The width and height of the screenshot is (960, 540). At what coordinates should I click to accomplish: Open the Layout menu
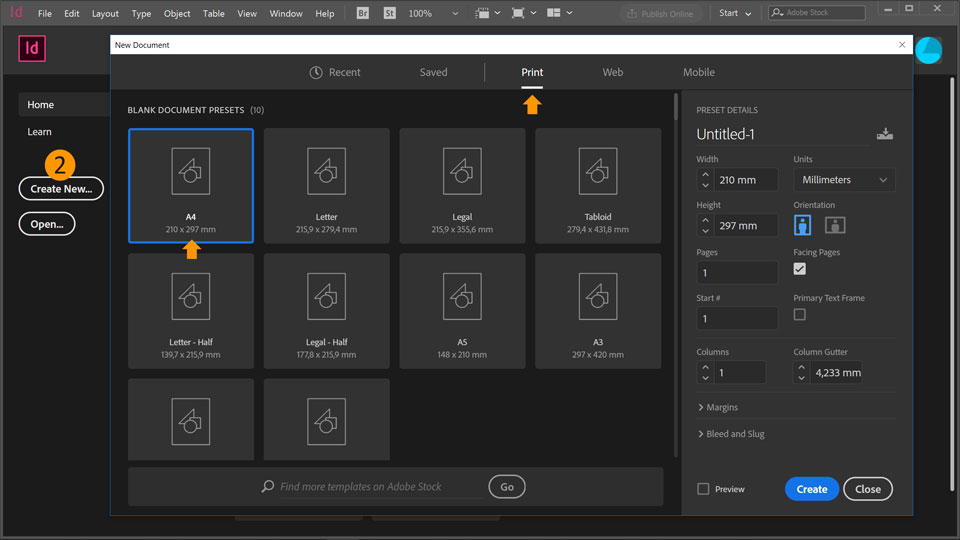(105, 13)
